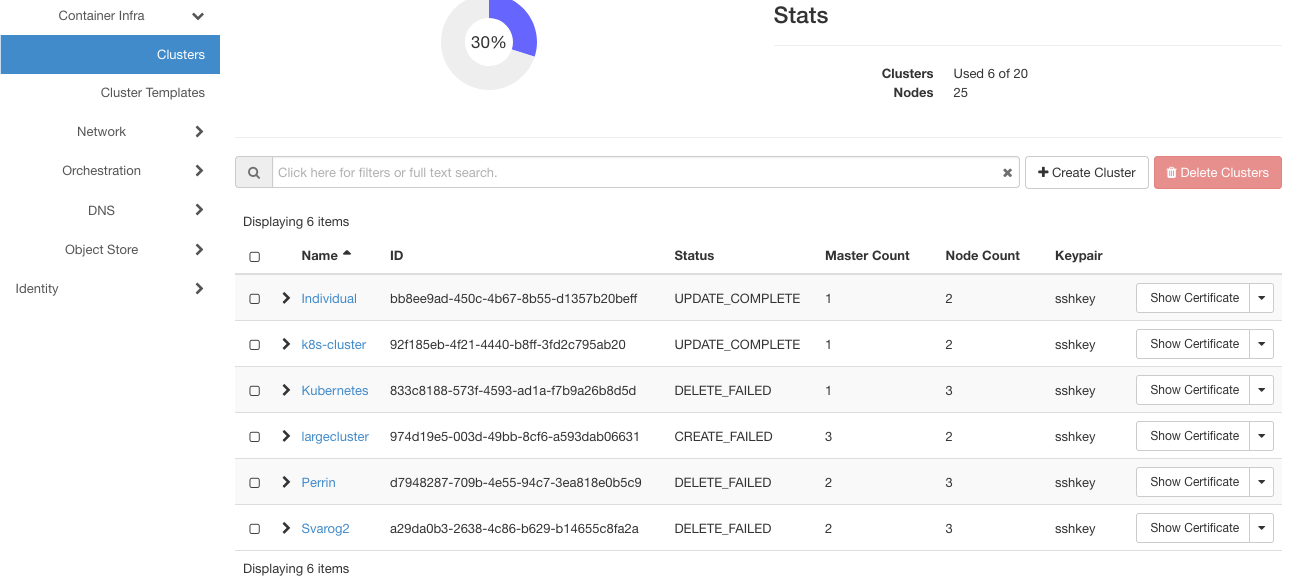Check the checkbox for largecluster

coord(254,436)
